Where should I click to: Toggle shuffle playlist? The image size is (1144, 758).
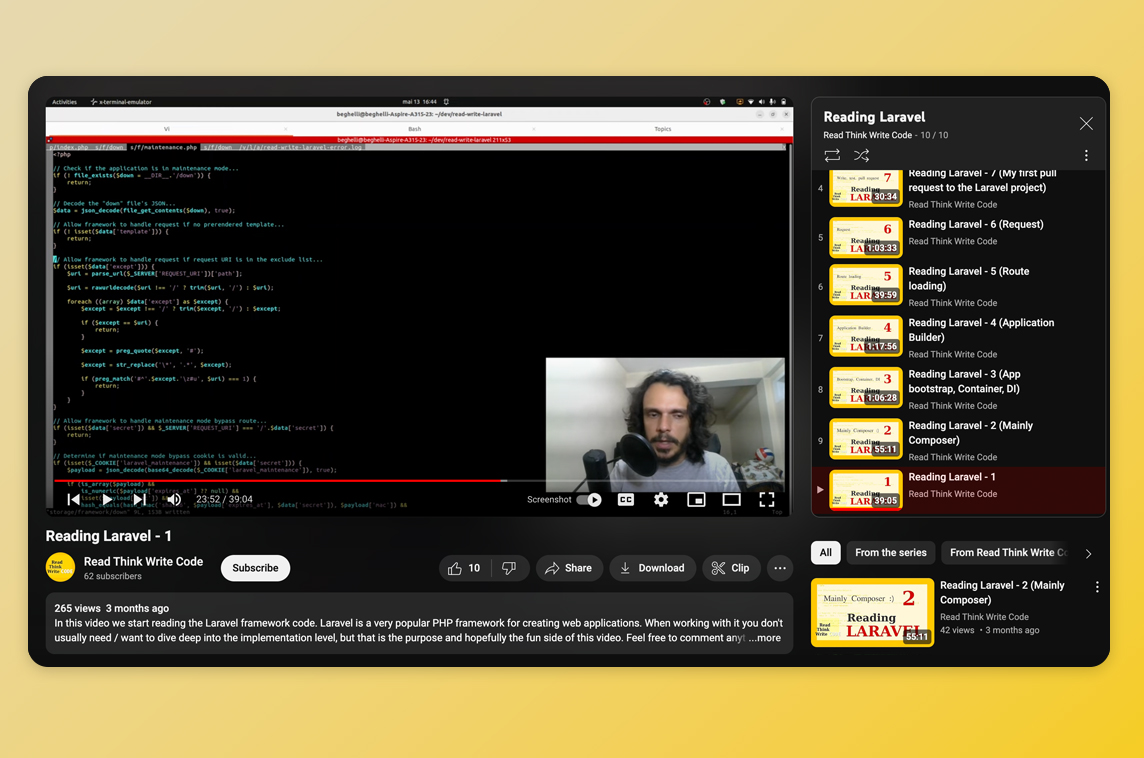click(x=862, y=155)
